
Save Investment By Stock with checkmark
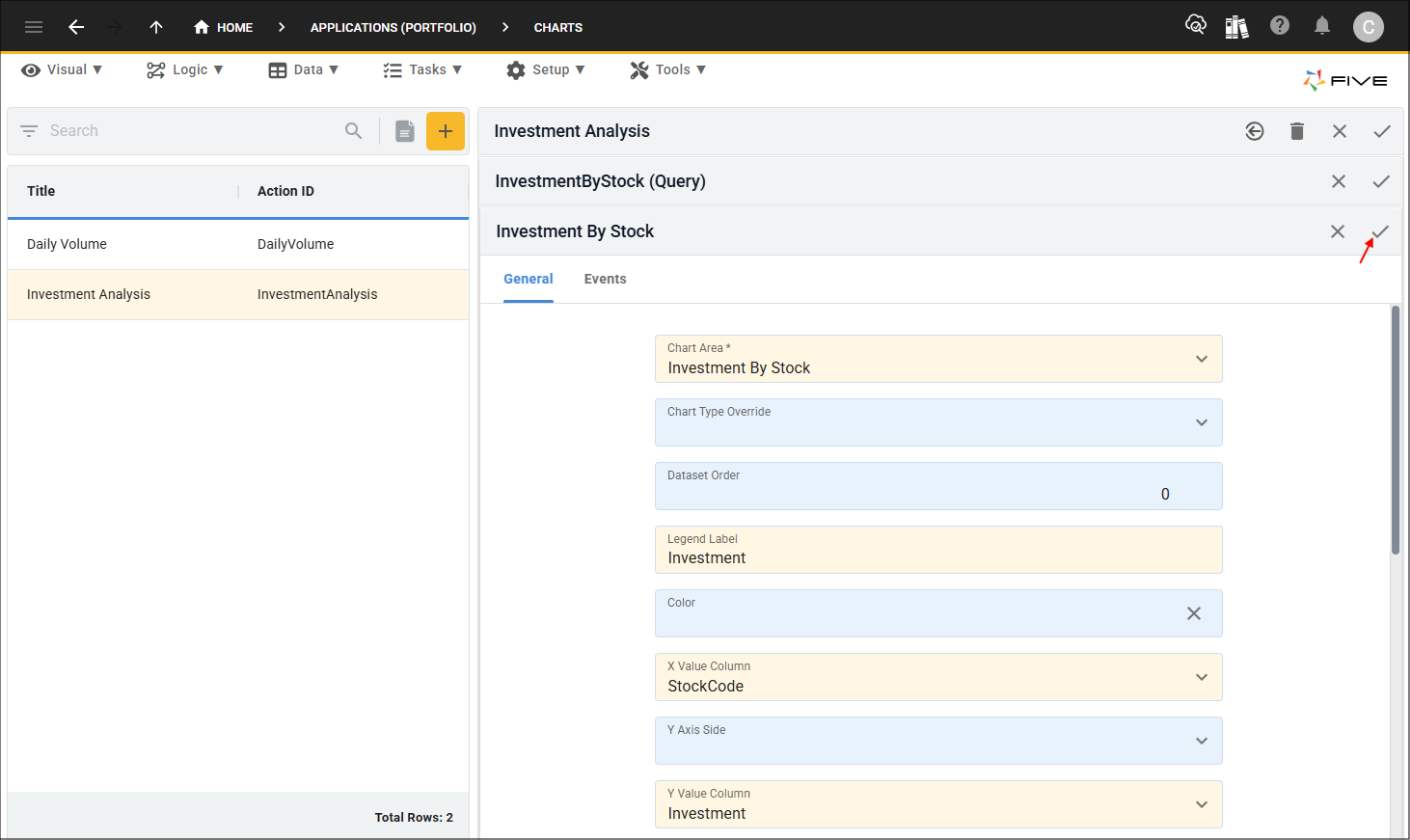[x=1381, y=231]
